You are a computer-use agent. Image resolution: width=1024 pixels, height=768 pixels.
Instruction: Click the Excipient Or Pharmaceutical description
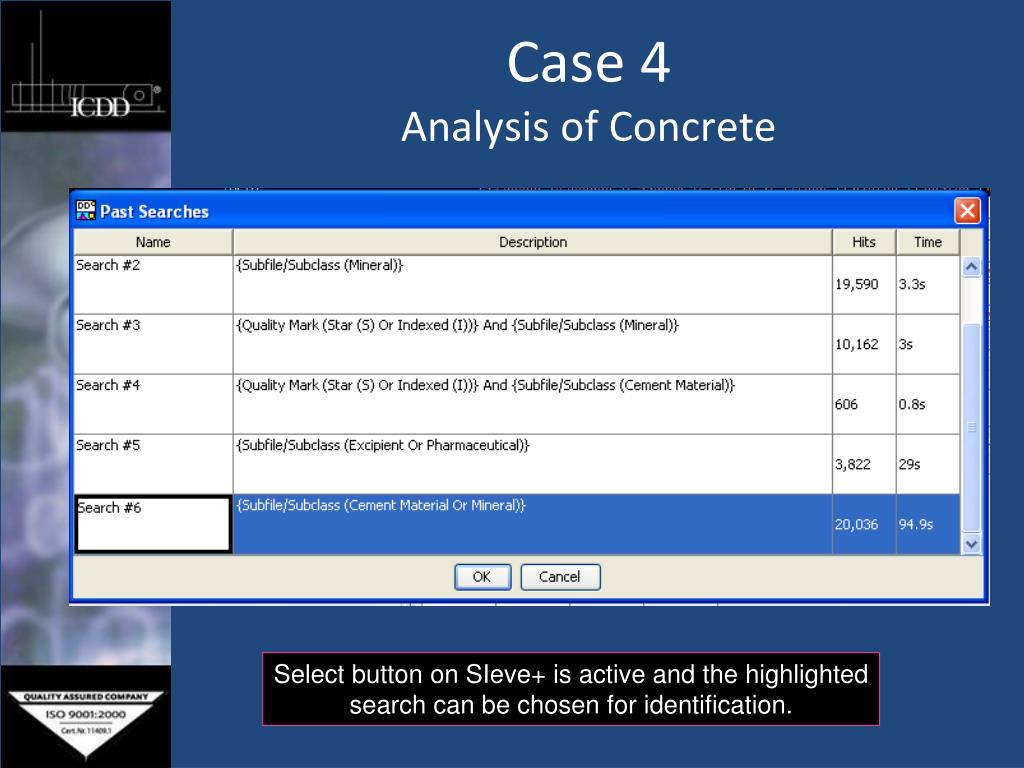(532, 464)
